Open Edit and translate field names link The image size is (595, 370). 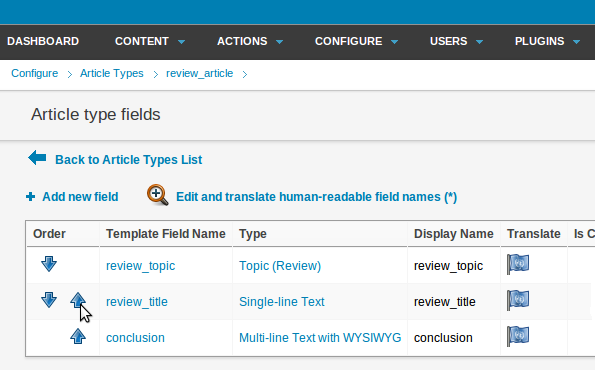click(316, 197)
